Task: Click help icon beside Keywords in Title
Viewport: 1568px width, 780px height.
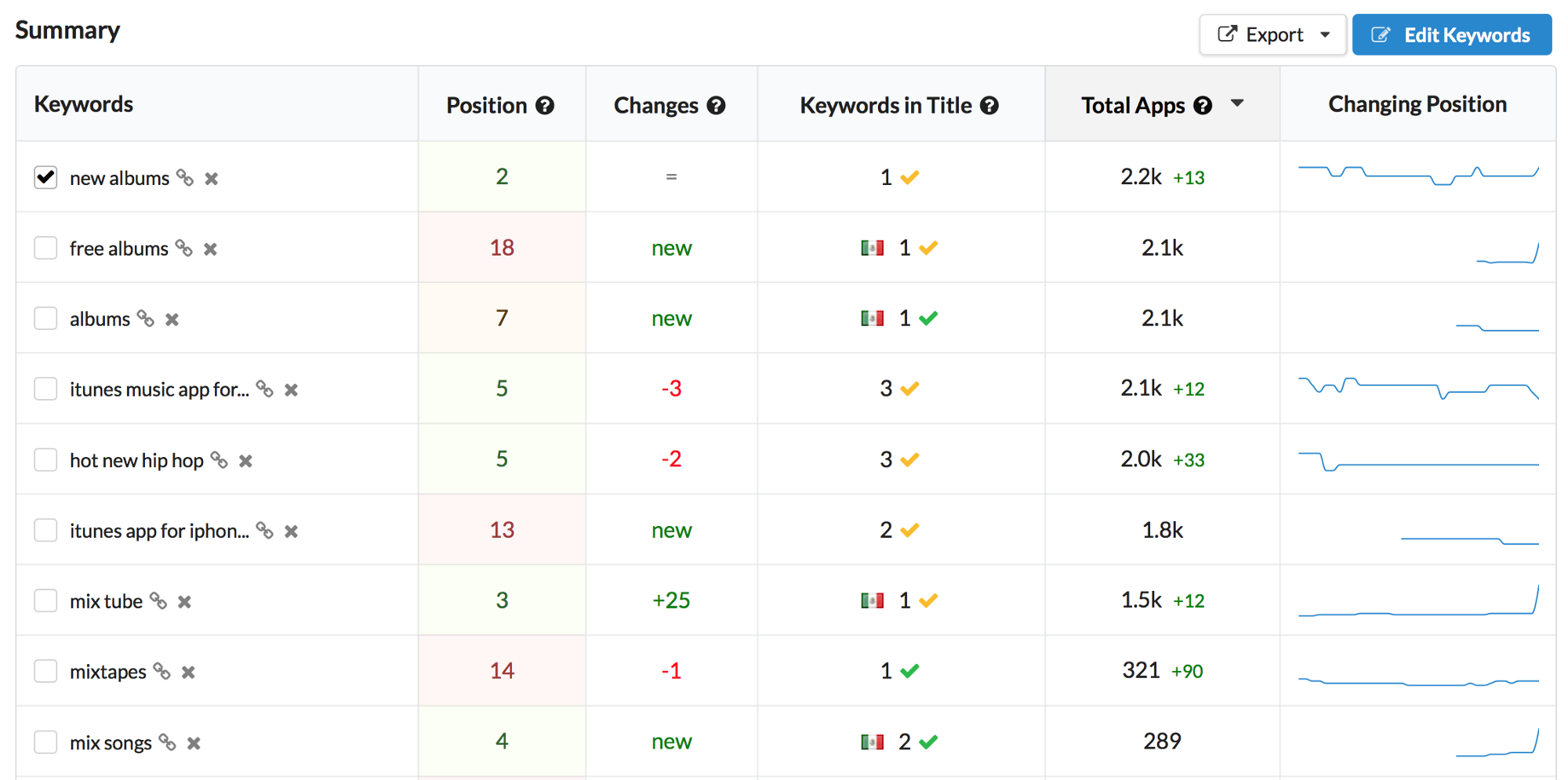Action: [989, 106]
